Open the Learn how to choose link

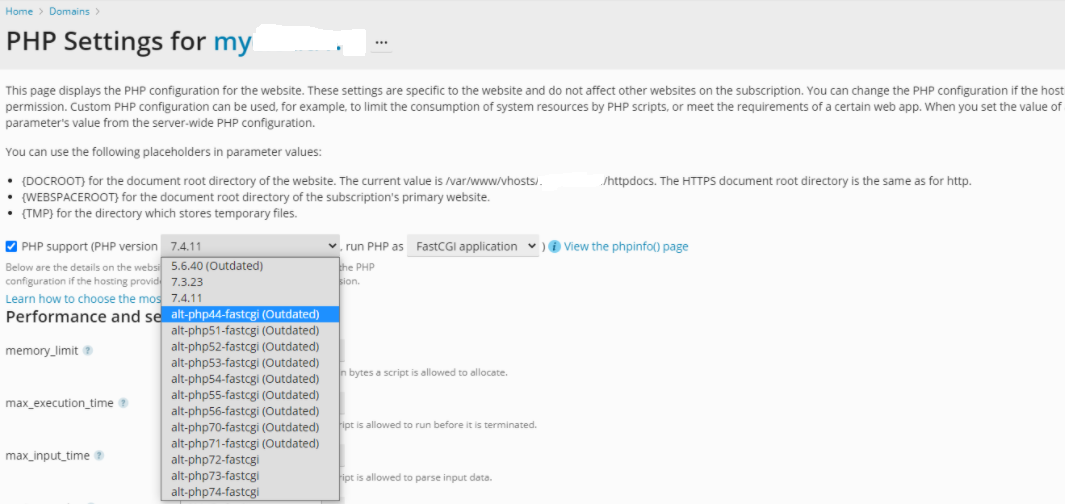tap(83, 299)
